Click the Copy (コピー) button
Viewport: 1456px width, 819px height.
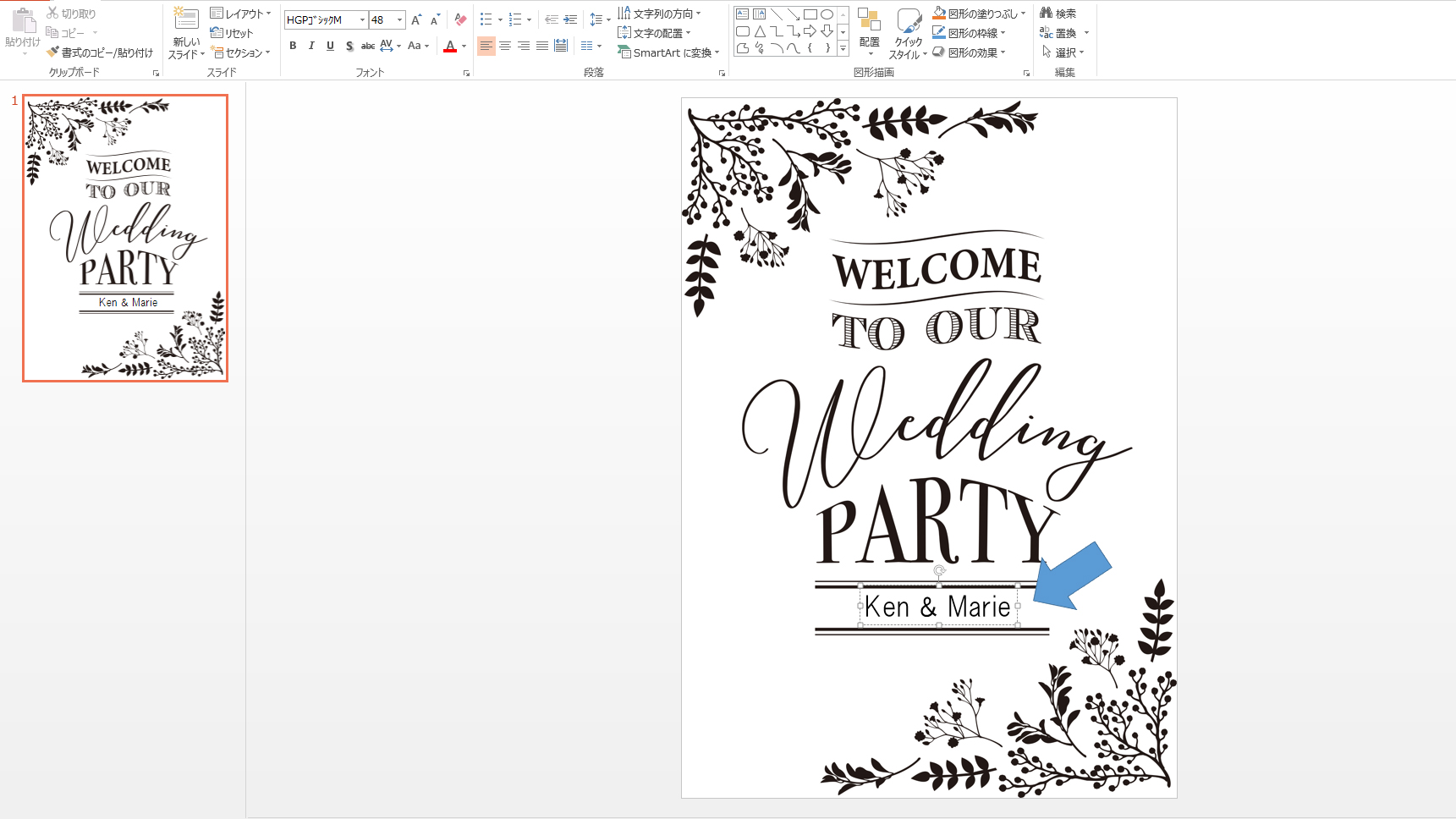click(x=66, y=33)
